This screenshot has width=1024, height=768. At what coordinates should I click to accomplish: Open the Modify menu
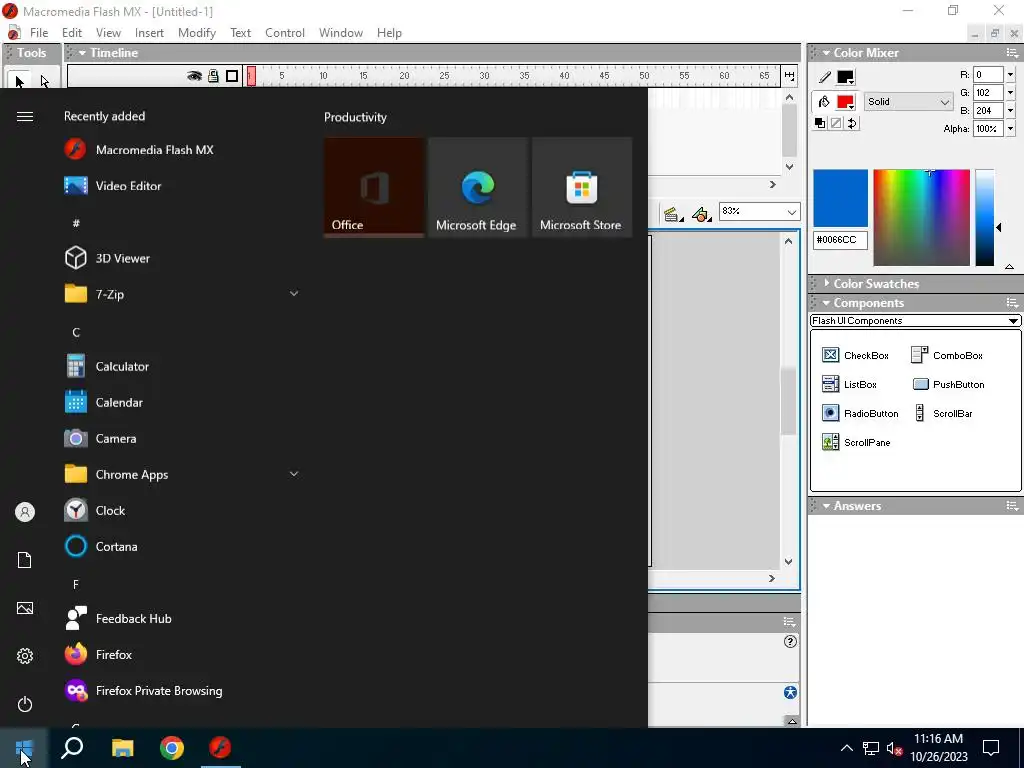pos(197,33)
